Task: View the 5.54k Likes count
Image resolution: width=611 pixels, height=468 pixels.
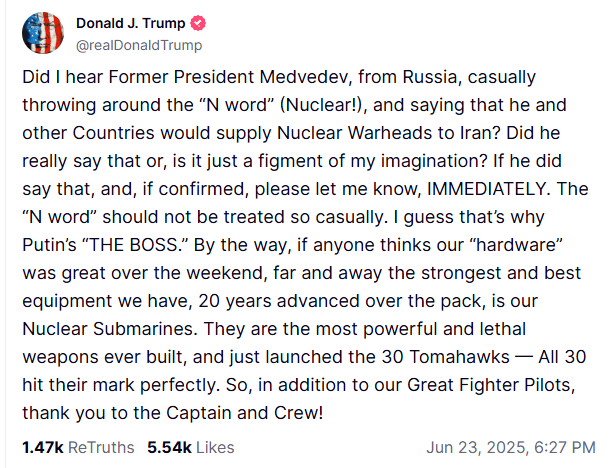Action: [x=167, y=447]
